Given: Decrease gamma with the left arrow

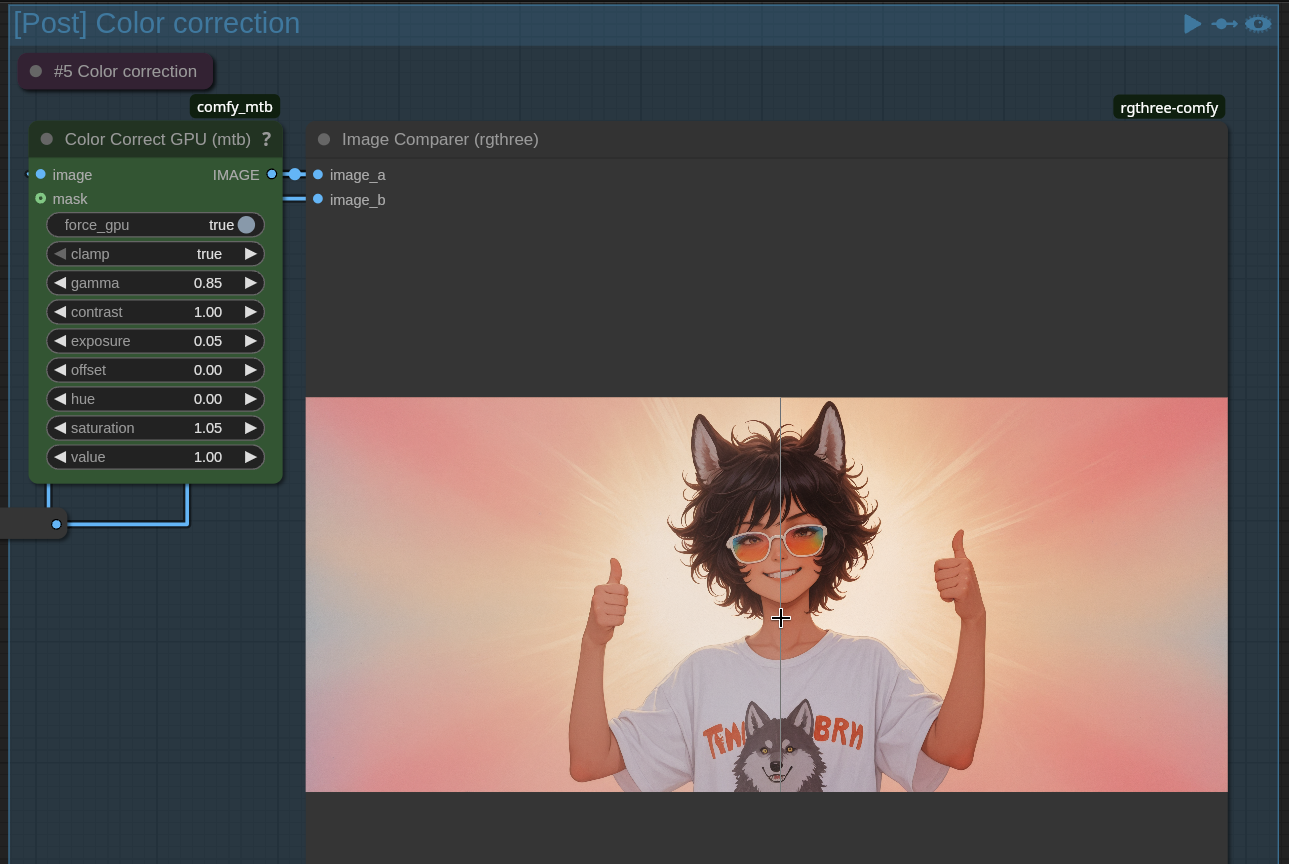Looking at the screenshot, I should [x=60, y=283].
